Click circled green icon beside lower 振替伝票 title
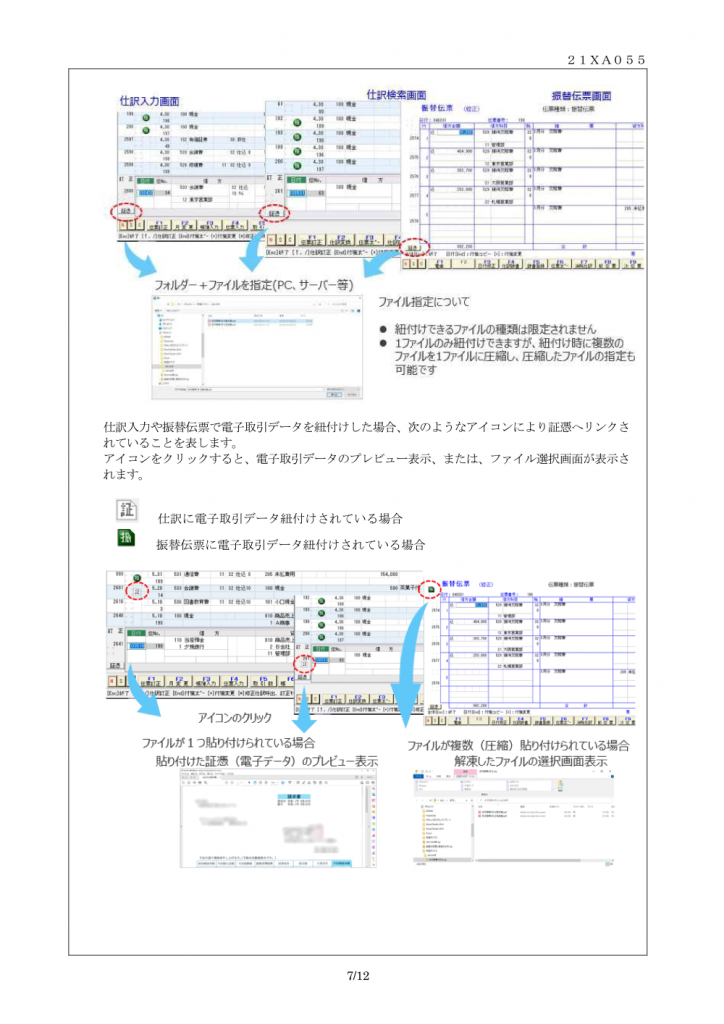 click(x=431, y=588)
